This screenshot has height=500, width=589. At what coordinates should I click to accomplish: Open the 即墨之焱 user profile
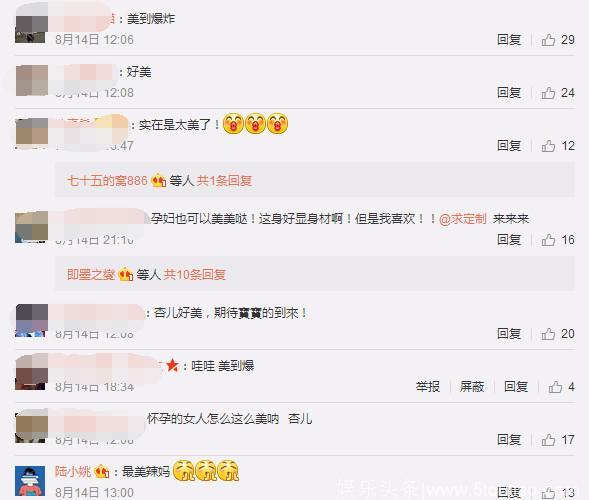[x=91, y=275]
